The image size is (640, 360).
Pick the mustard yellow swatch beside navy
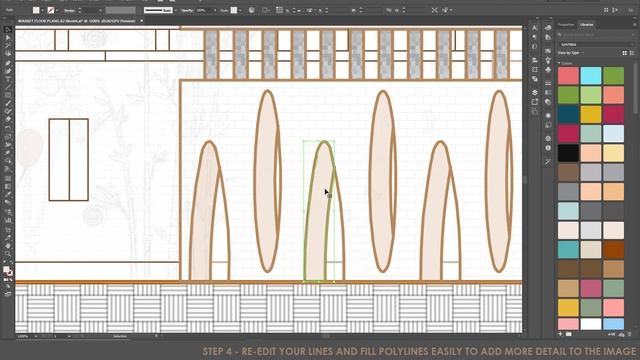[x=591, y=114]
